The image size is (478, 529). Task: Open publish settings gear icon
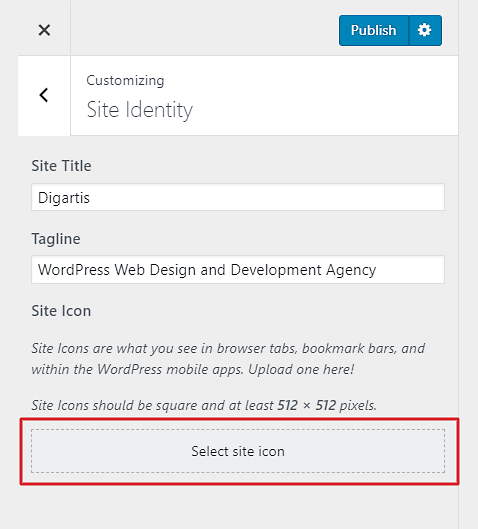coord(425,30)
